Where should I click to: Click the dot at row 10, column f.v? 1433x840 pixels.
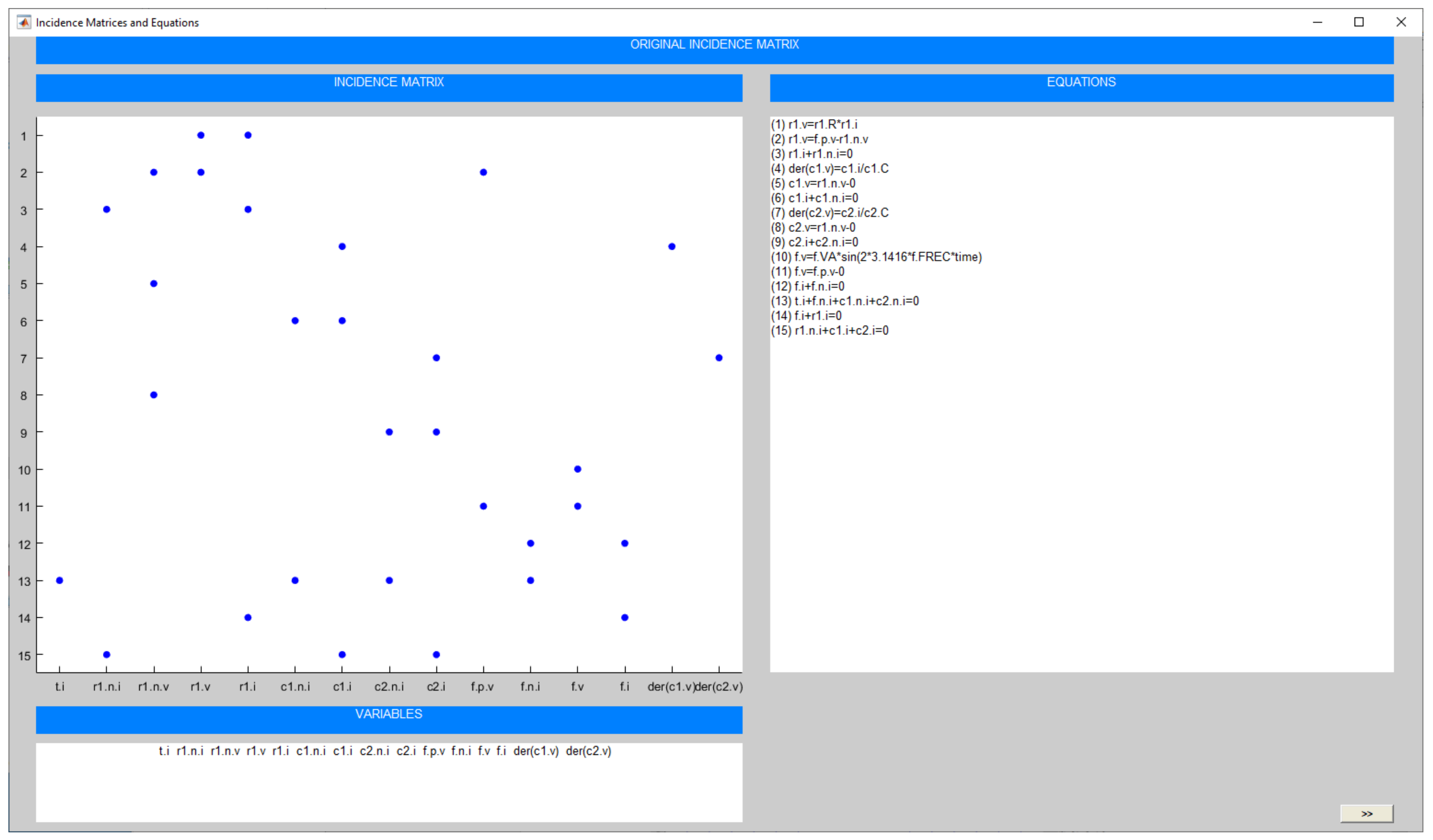[x=577, y=469]
